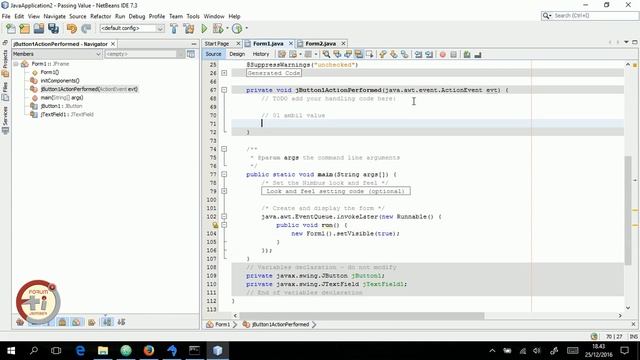Image resolution: width=640 pixels, height=360 pixels.
Task: Collapse the Form1 :: JFrame tree node
Action: pos(16,64)
